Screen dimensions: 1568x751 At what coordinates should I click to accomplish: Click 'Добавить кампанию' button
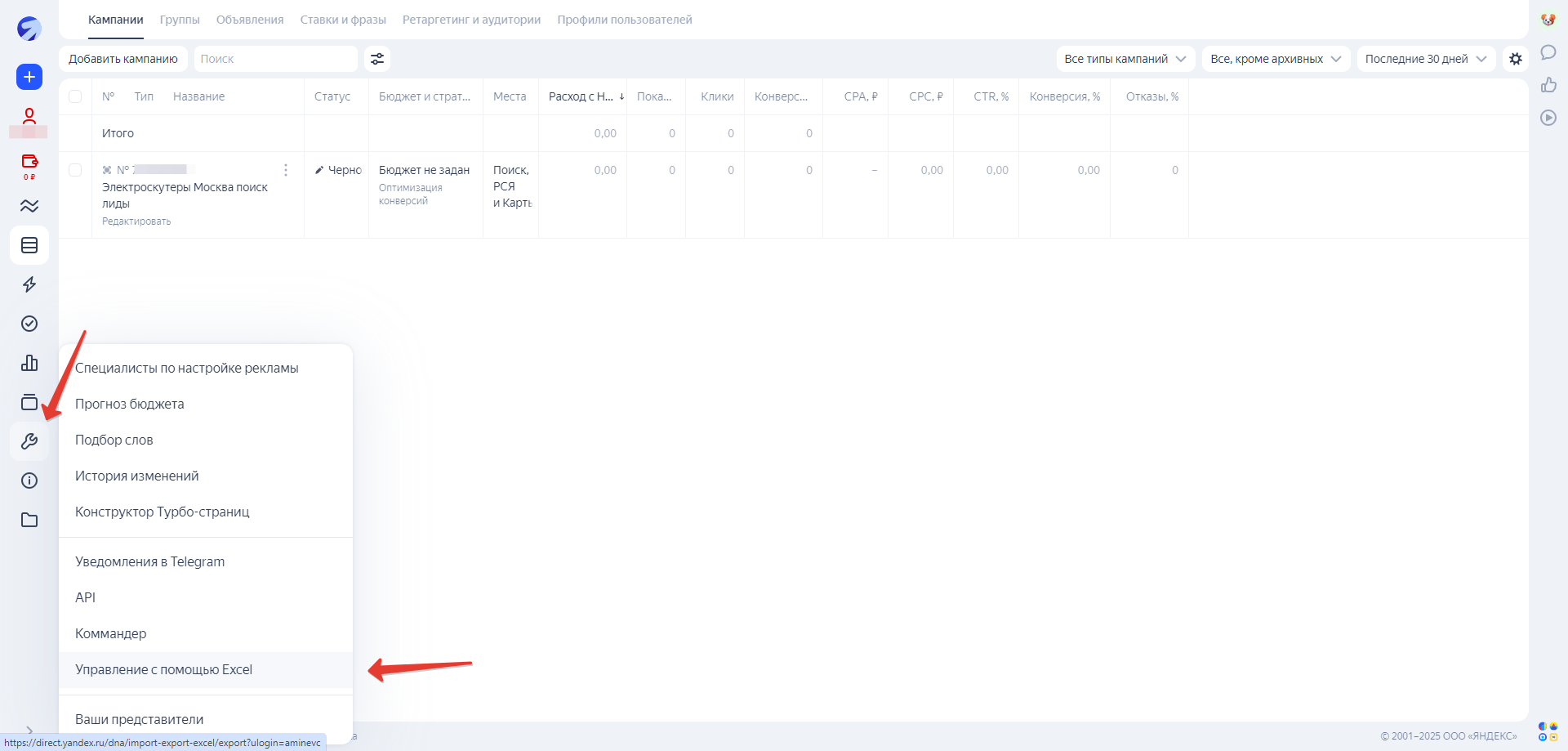[x=123, y=59]
